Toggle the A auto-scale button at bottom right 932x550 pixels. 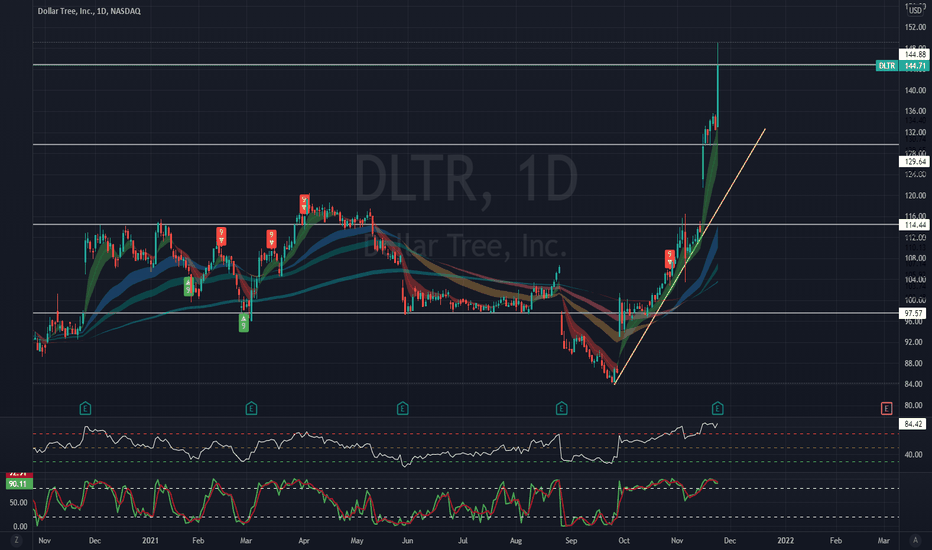point(915,540)
